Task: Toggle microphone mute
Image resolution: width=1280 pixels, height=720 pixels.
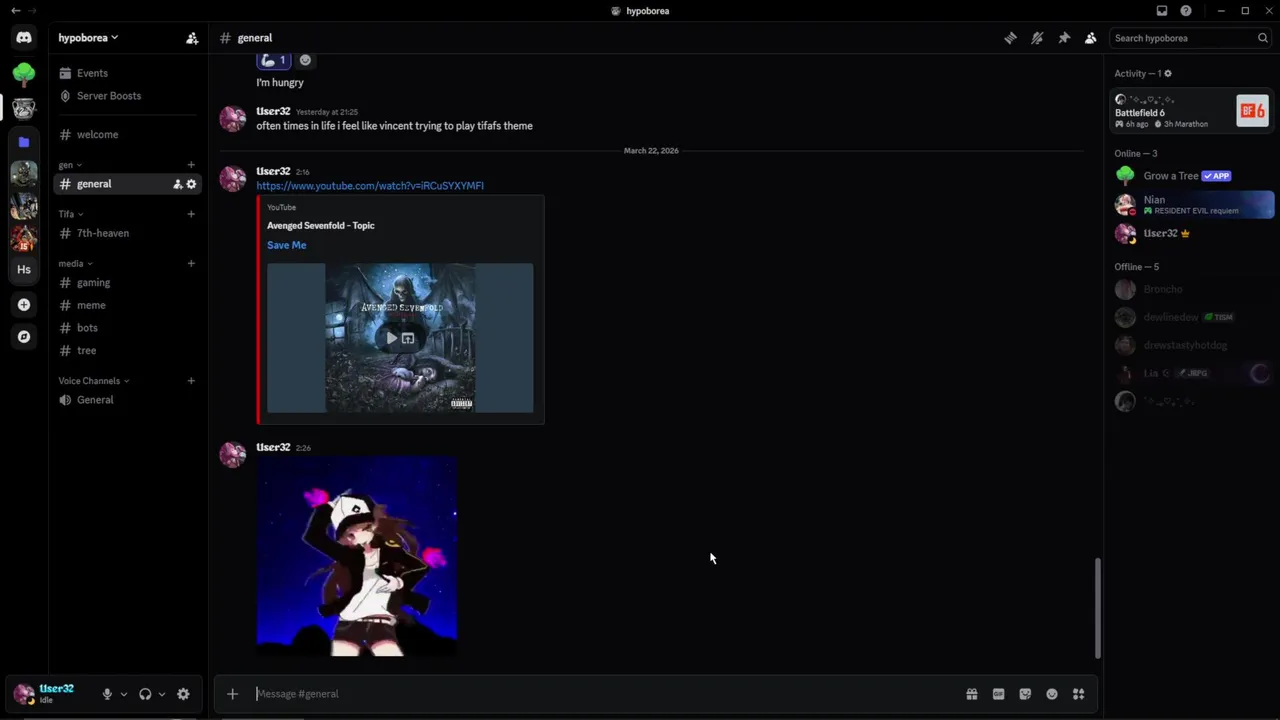Action: tap(107, 694)
